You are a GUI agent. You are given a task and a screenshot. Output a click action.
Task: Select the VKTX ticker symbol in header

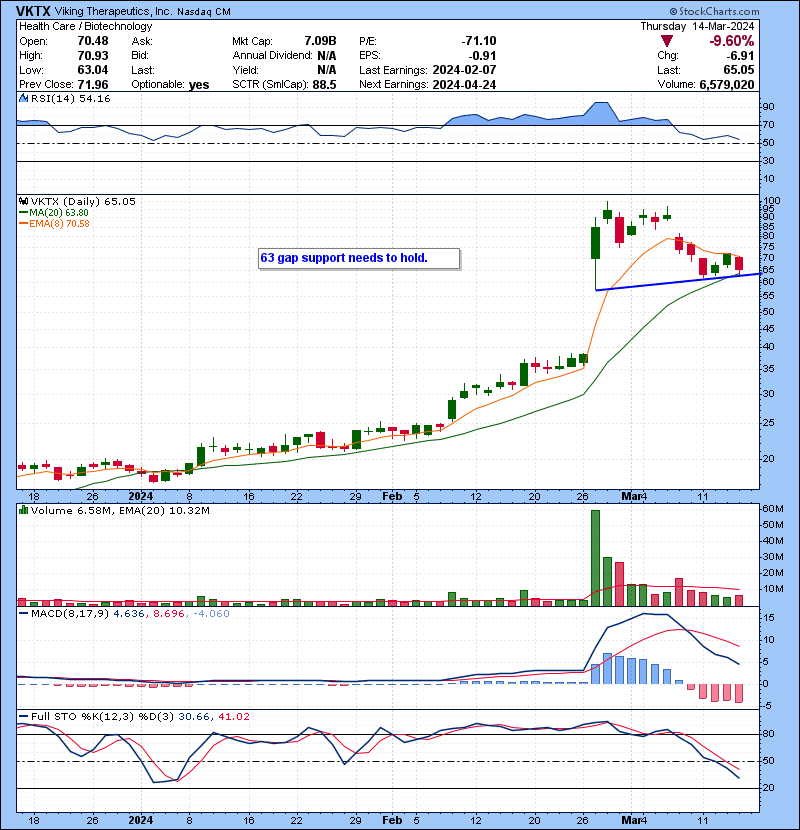pos(33,11)
